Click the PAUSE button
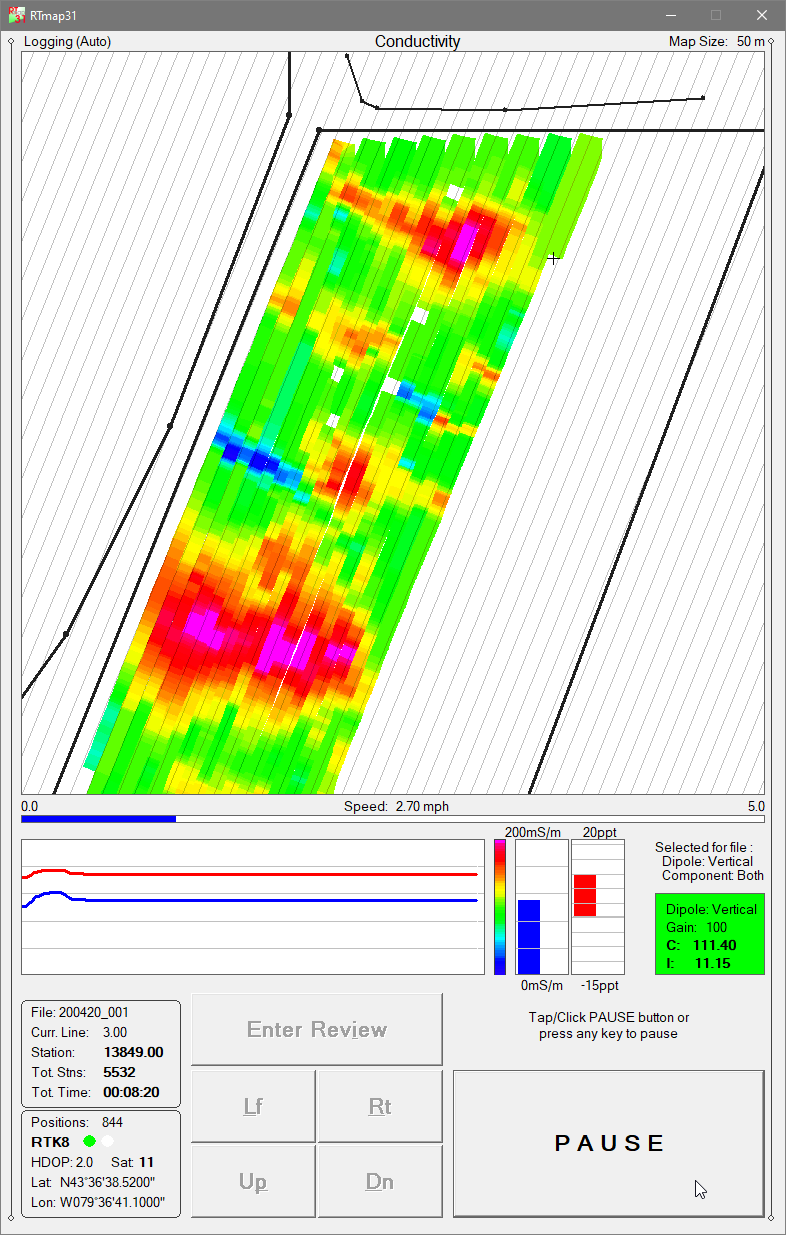This screenshot has height=1235, width=786. pyautogui.click(x=609, y=1143)
